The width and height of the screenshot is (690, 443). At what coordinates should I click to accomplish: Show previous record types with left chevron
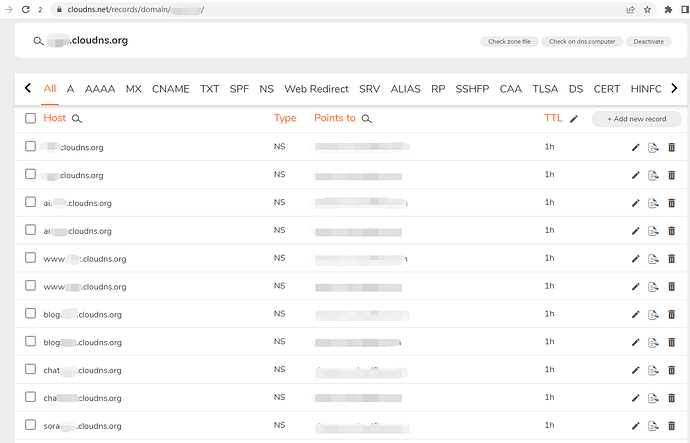point(28,88)
